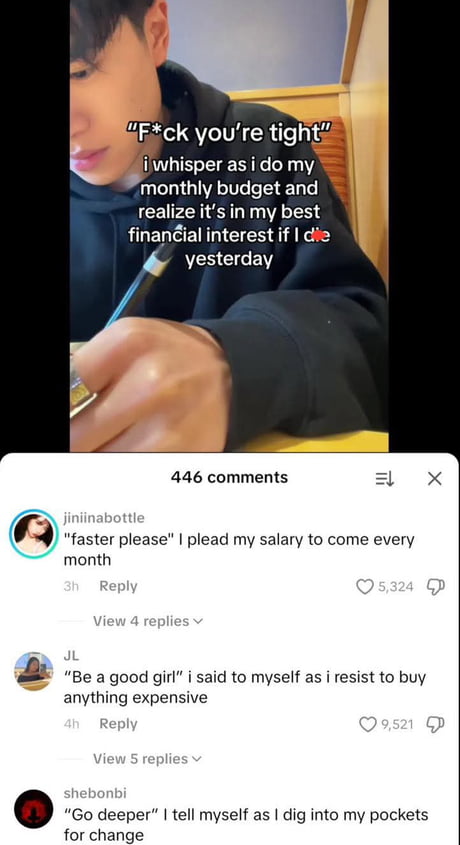Viewport: 460px width, 845px height.
Task: Expand View 5 replies under JL
Action: tap(148, 759)
